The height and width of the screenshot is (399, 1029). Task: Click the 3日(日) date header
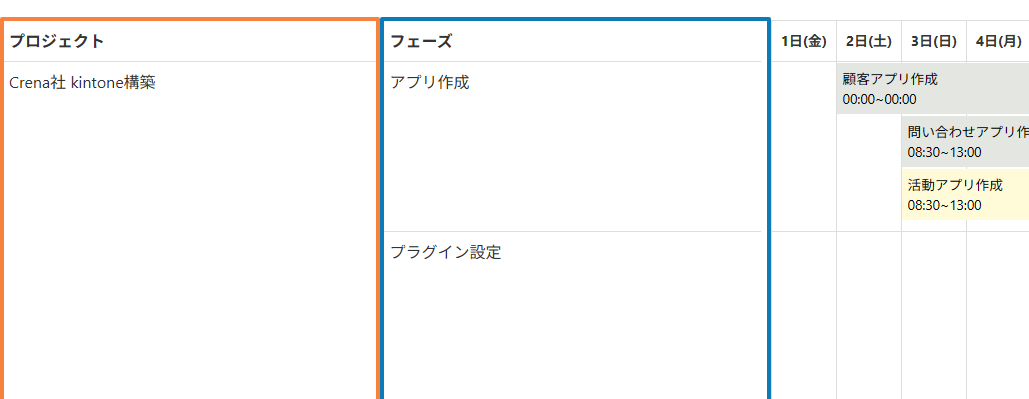coord(934,41)
